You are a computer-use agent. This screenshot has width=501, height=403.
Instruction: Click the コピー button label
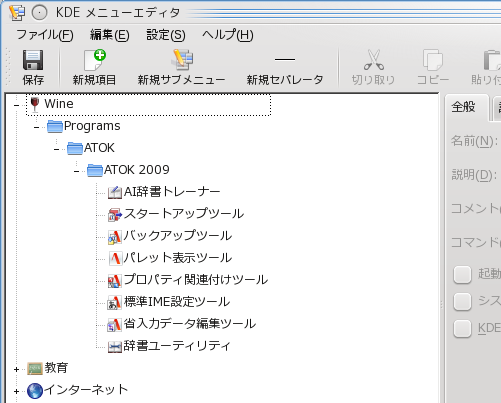(x=433, y=80)
